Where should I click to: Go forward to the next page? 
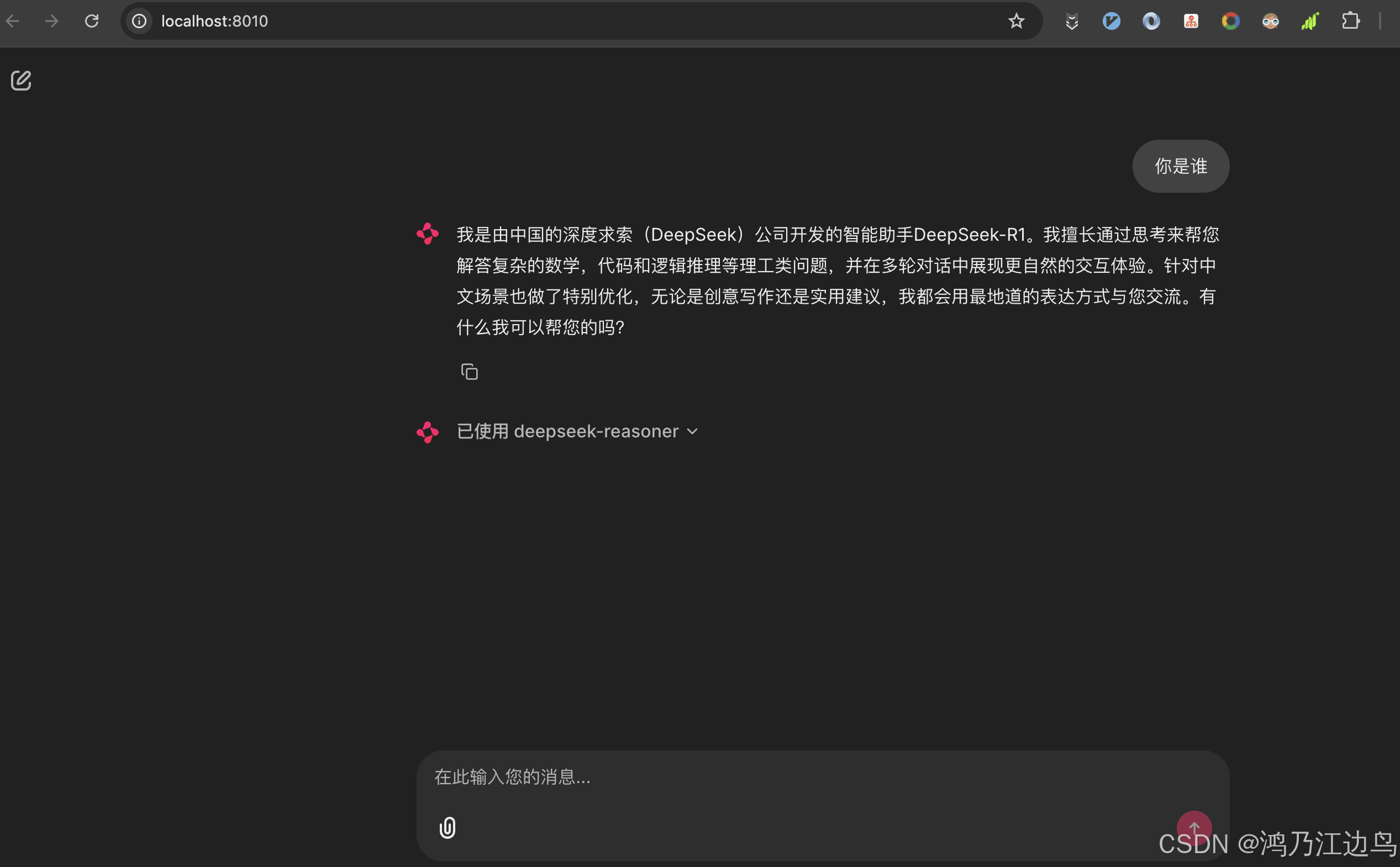click(x=52, y=21)
